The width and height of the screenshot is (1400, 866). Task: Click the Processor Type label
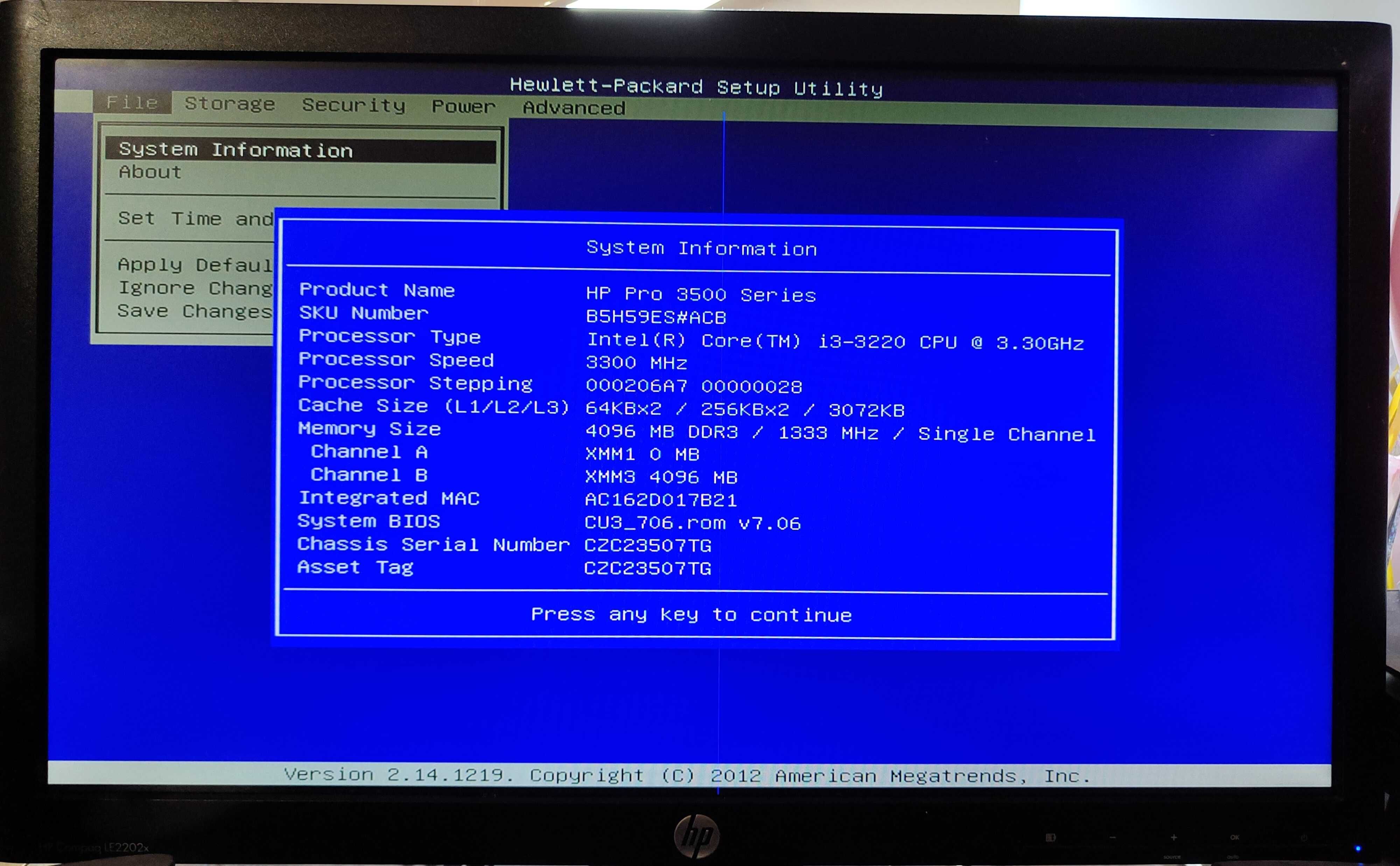(389, 336)
